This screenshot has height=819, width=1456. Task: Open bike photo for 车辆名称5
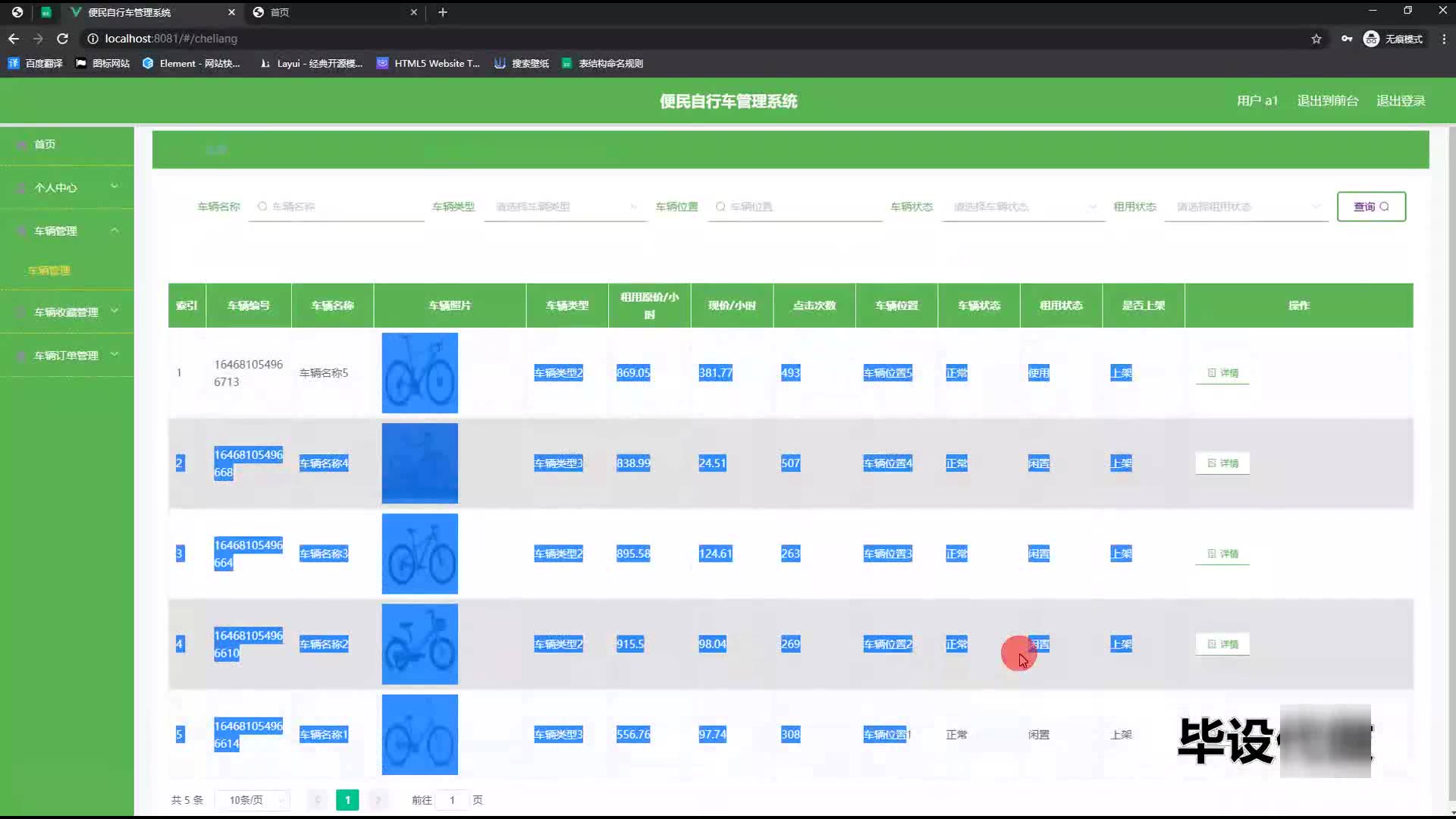point(419,373)
